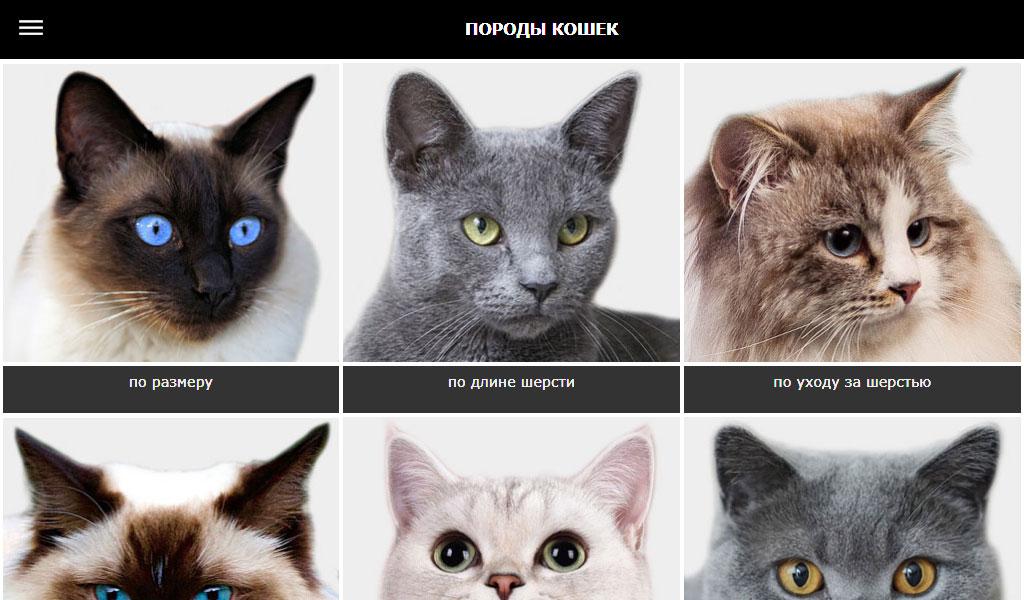
Task: Click the ПОРОДЫ КОШЕК header title
Action: (541, 29)
